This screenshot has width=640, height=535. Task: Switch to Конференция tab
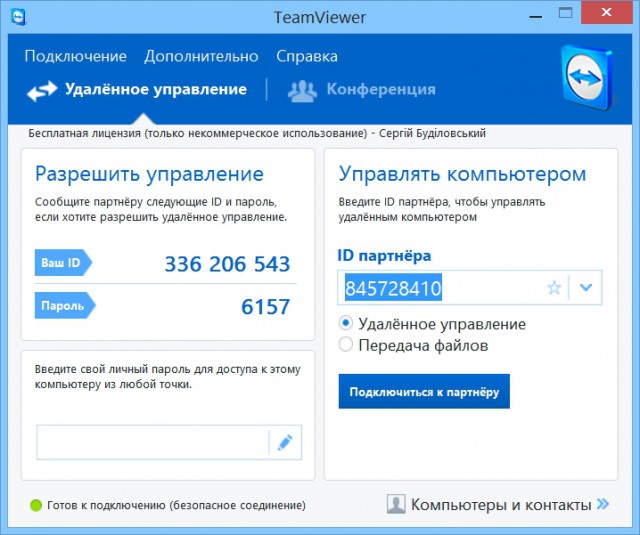pyautogui.click(x=362, y=90)
